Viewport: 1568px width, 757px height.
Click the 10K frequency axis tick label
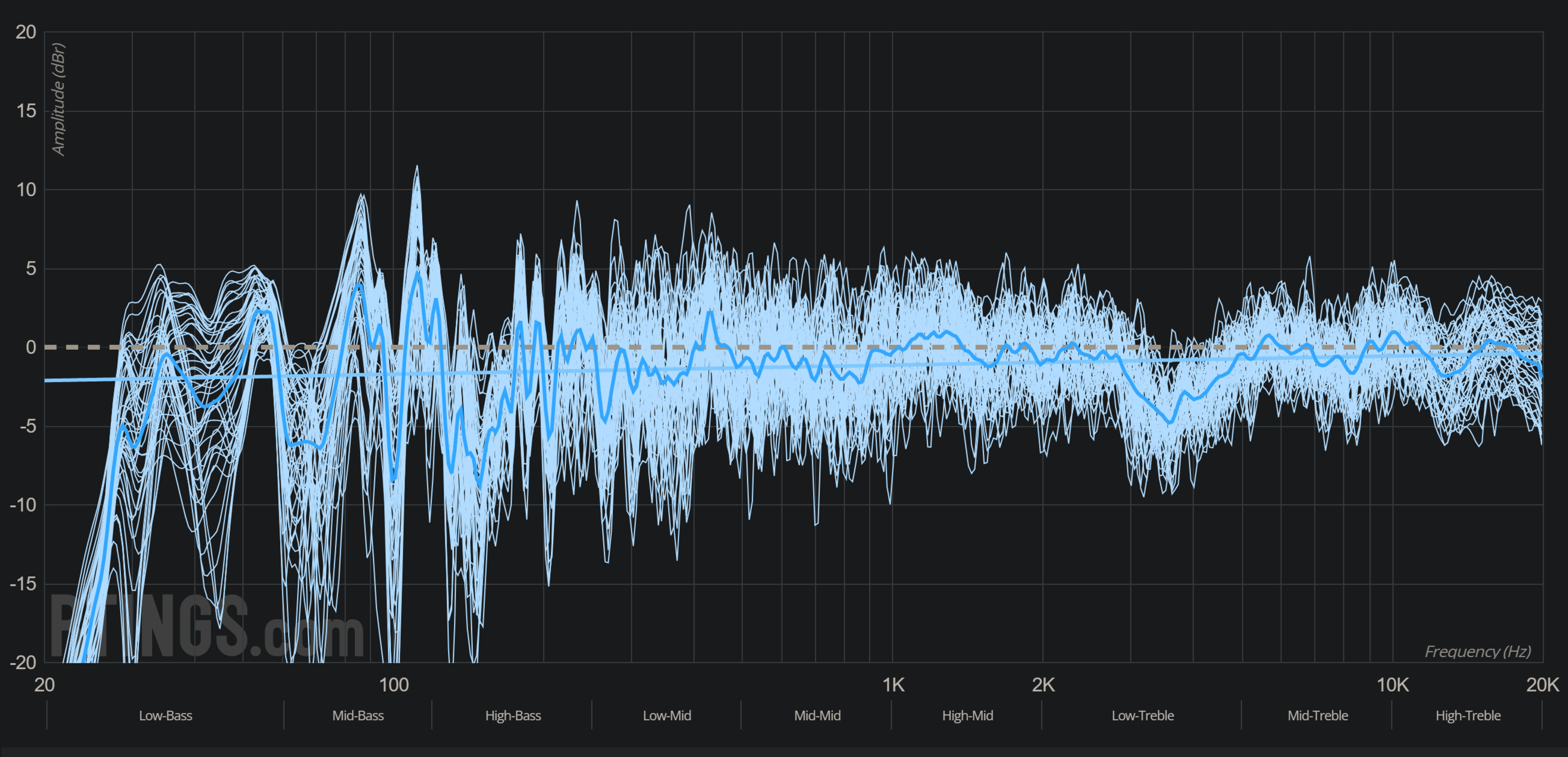coord(1392,685)
